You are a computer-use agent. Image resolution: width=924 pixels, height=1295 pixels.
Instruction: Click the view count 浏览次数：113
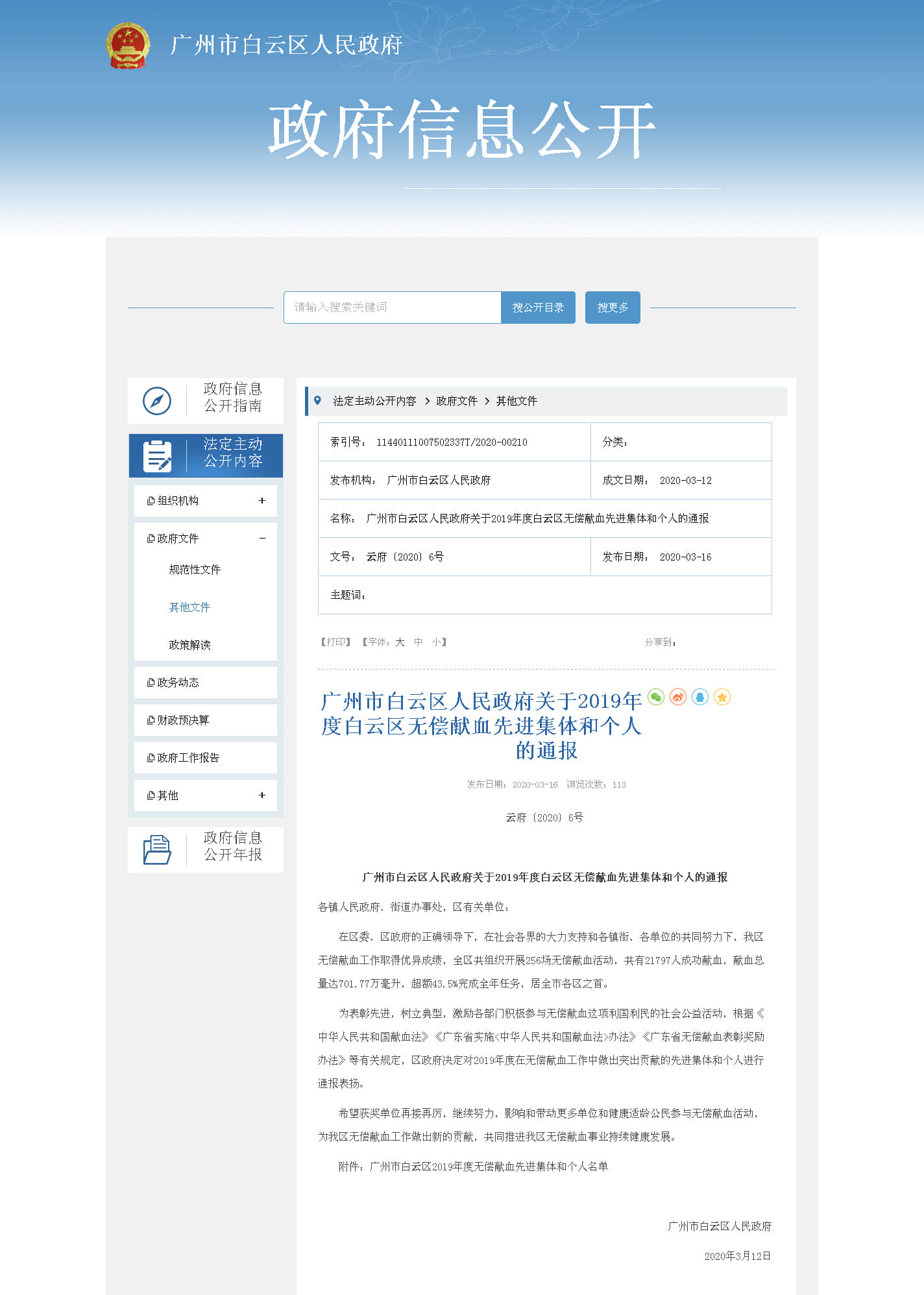tap(596, 784)
